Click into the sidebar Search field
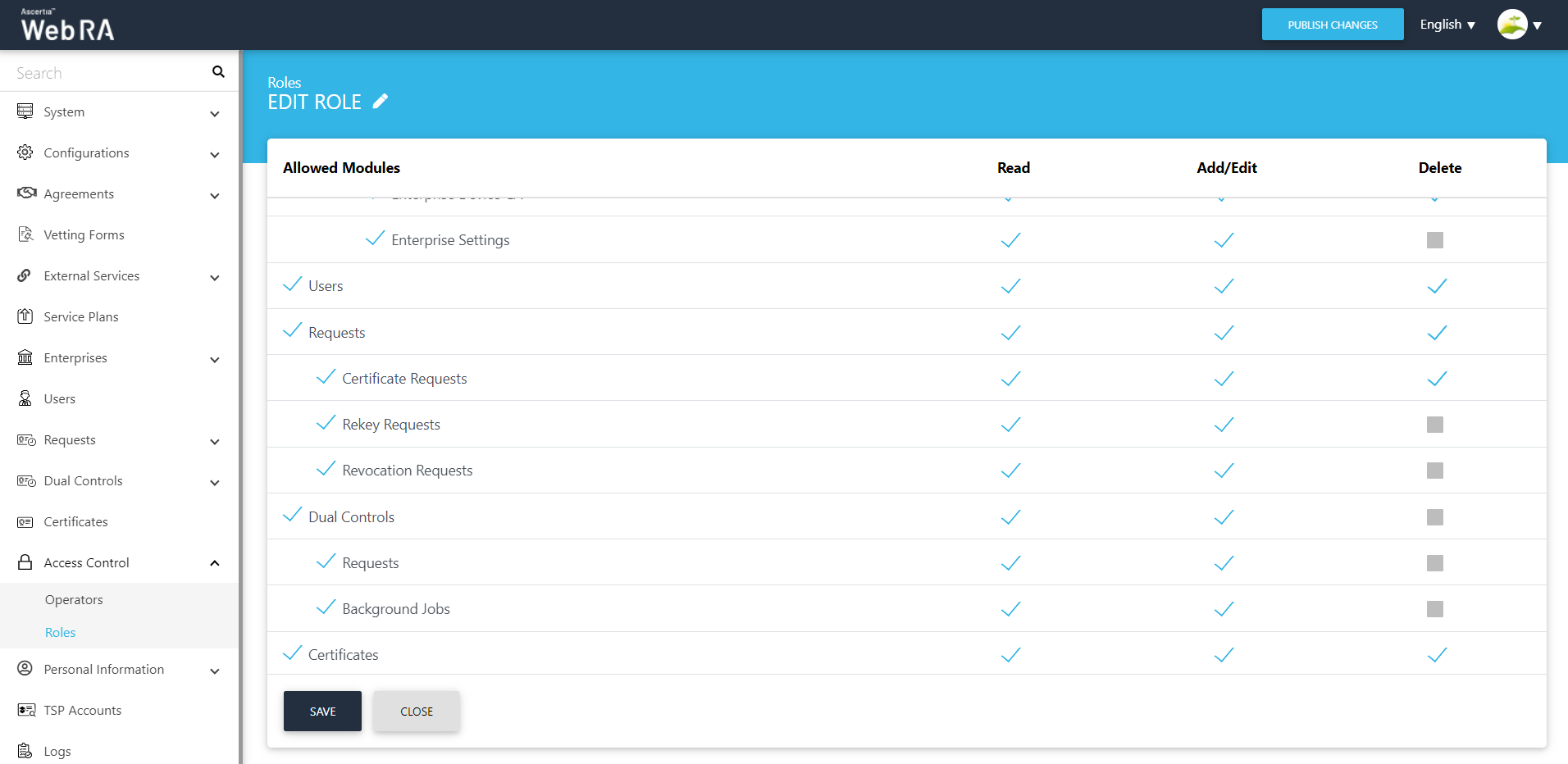The height and width of the screenshot is (764, 1568). tap(107, 73)
